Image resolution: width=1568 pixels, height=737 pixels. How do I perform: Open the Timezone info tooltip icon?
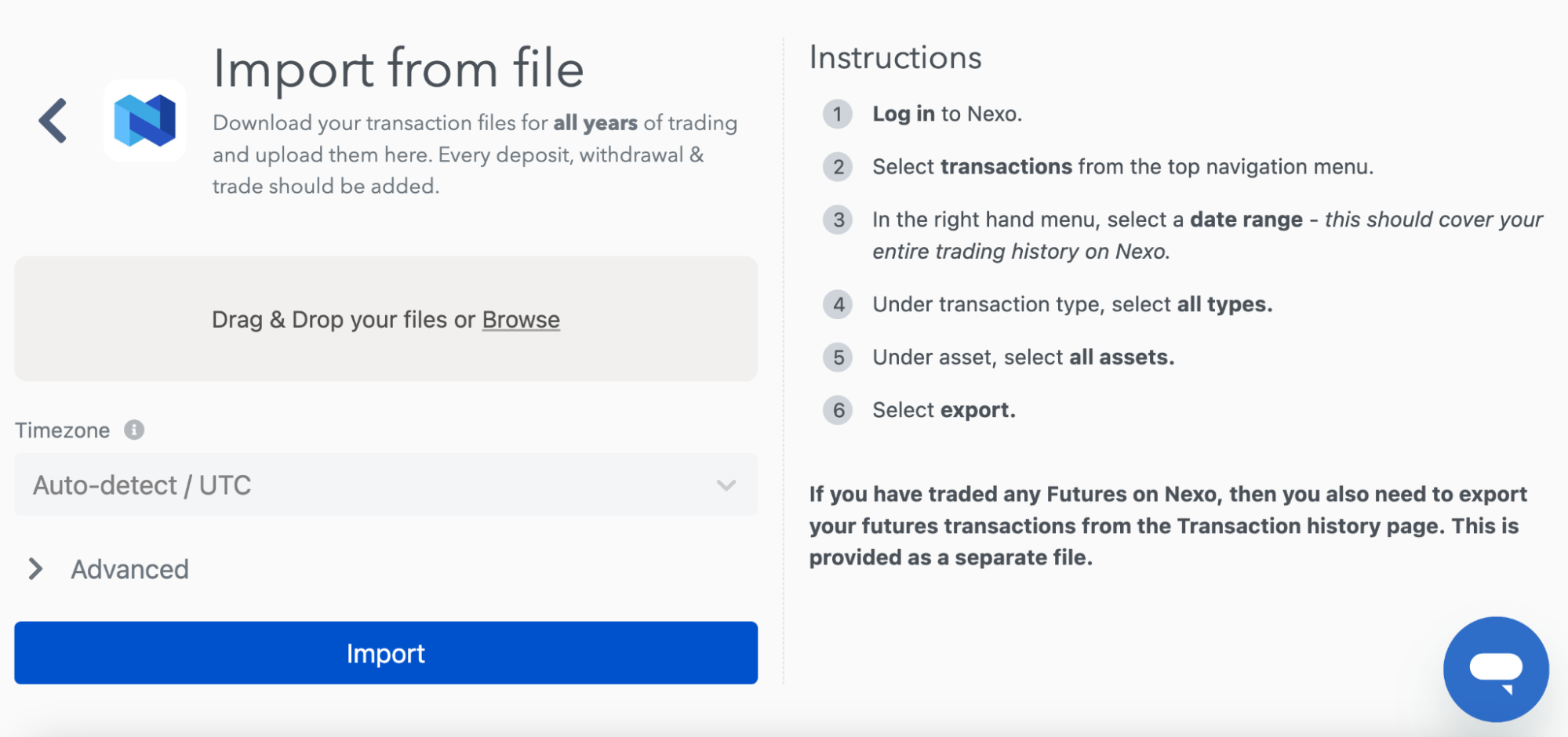134,430
